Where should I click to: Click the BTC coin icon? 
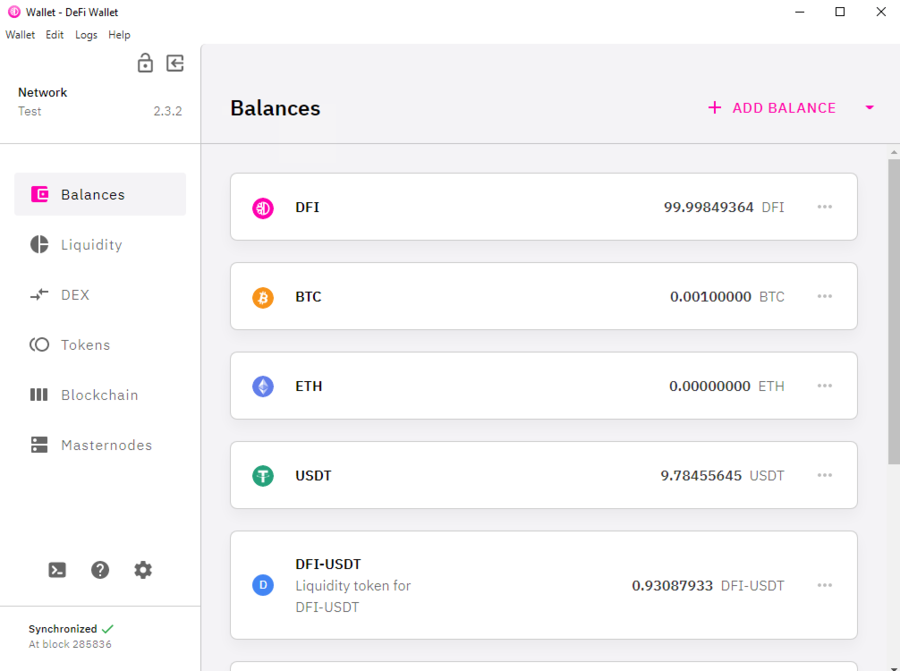click(263, 296)
